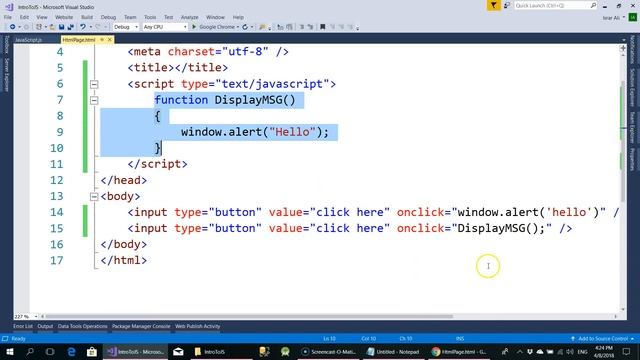Pin the HtmlPage.html tab
This screenshot has width=640, height=360.
click(102, 40)
